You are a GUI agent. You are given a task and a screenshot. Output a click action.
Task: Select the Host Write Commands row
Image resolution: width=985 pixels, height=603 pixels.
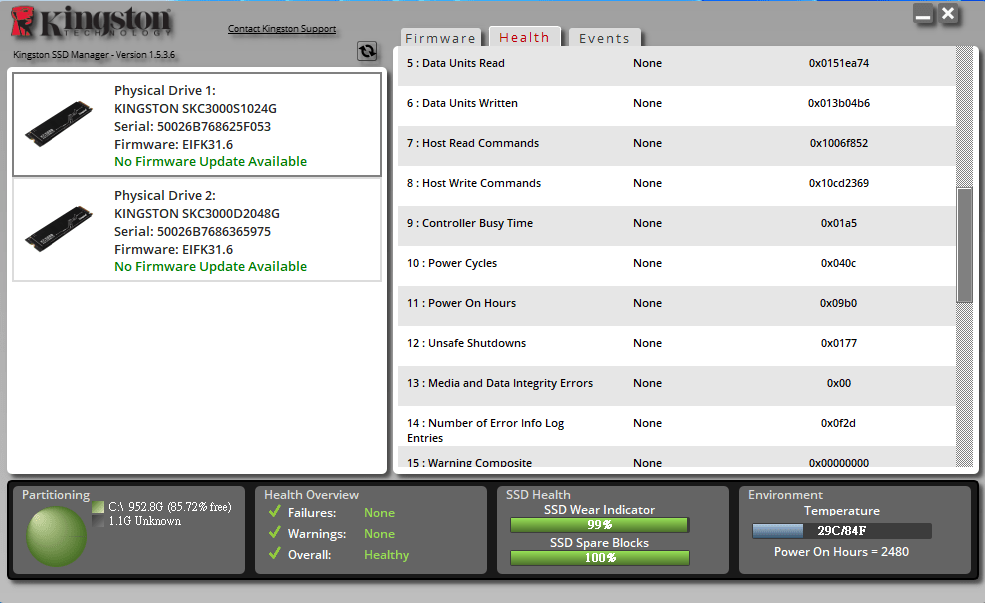click(x=677, y=186)
